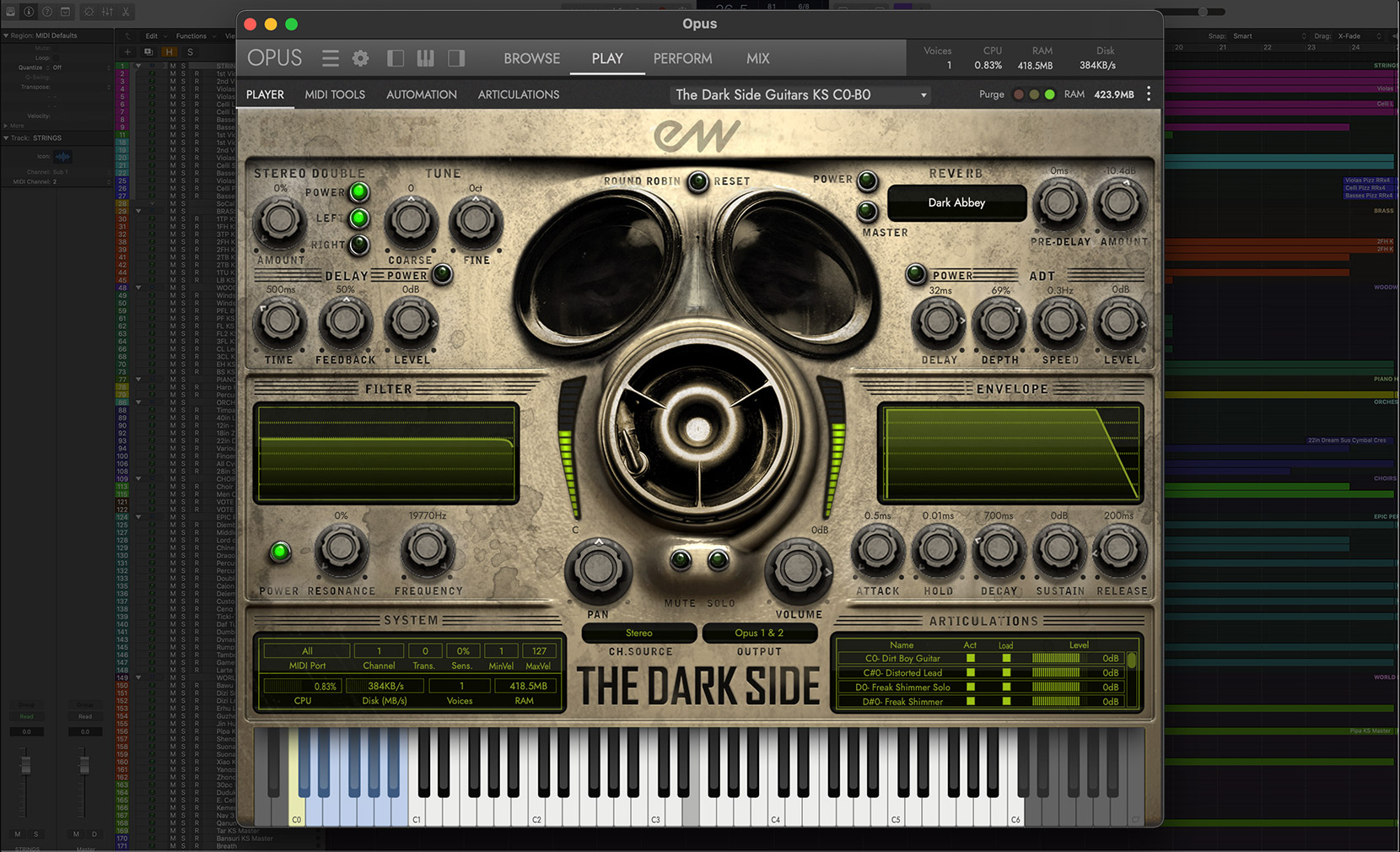Click the Quick Help question mark icon

point(47,12)
